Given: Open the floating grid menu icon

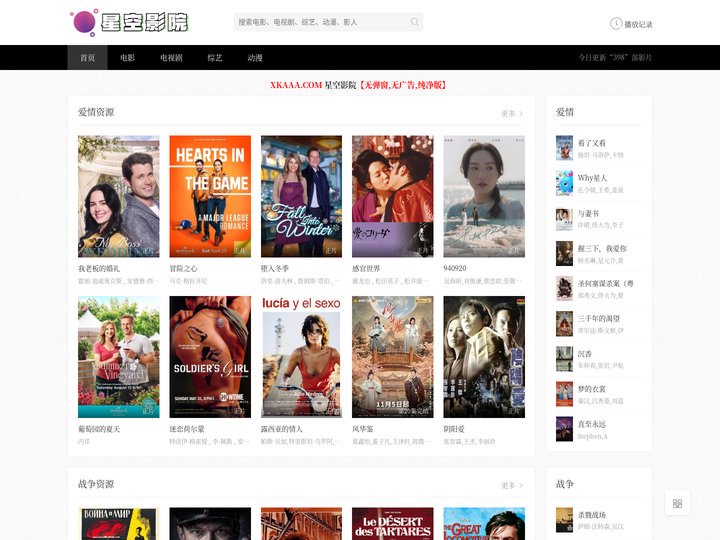Looking at the screenshot, I should 677,503.
